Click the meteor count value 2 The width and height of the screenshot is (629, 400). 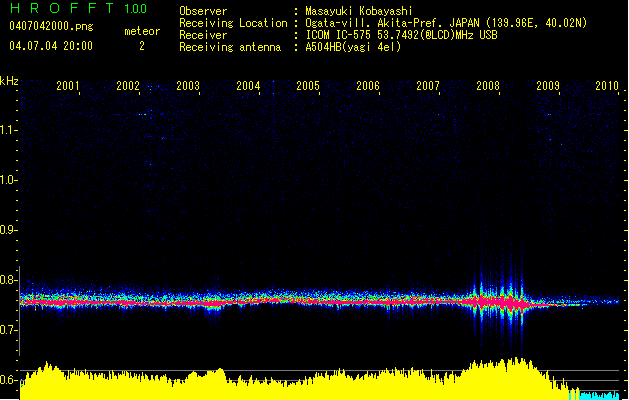(142, 46)
